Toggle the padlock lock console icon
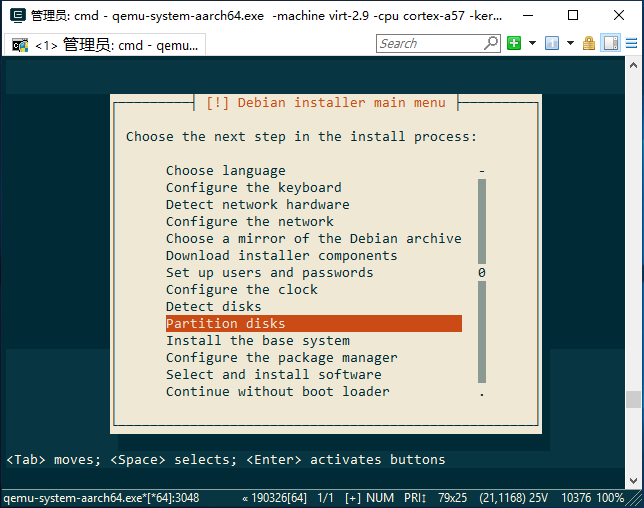Screen dimensions: 644x508 point(589,43)
